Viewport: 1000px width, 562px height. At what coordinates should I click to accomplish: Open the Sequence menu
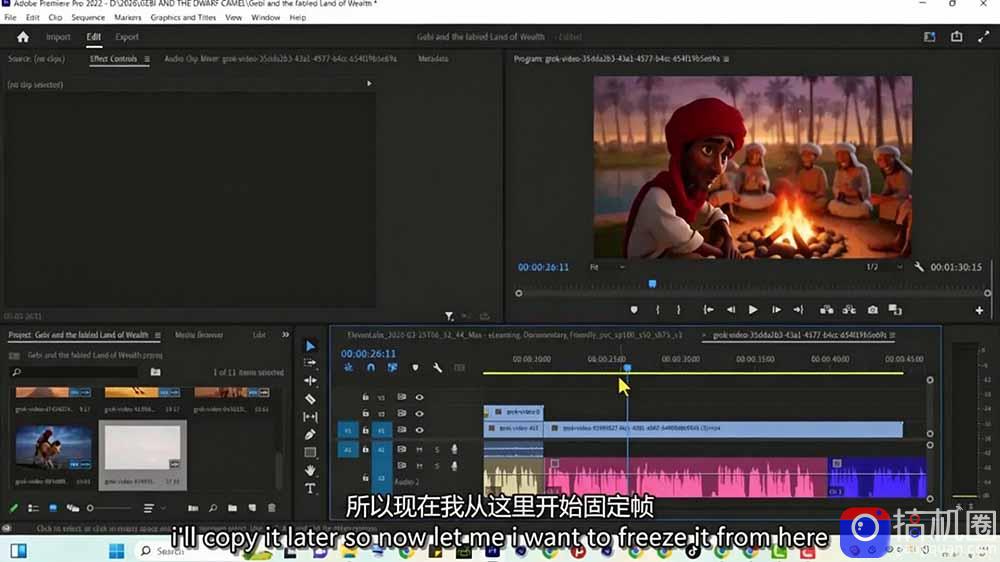[x=88, y=17]
